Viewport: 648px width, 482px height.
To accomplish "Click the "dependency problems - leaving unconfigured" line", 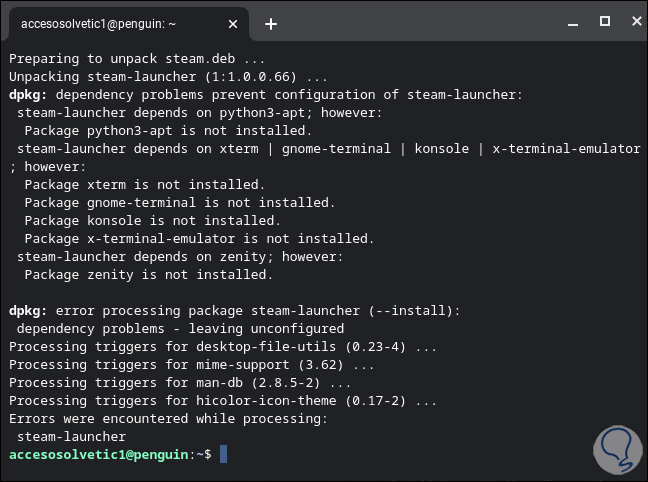I will tap(180, 328).
